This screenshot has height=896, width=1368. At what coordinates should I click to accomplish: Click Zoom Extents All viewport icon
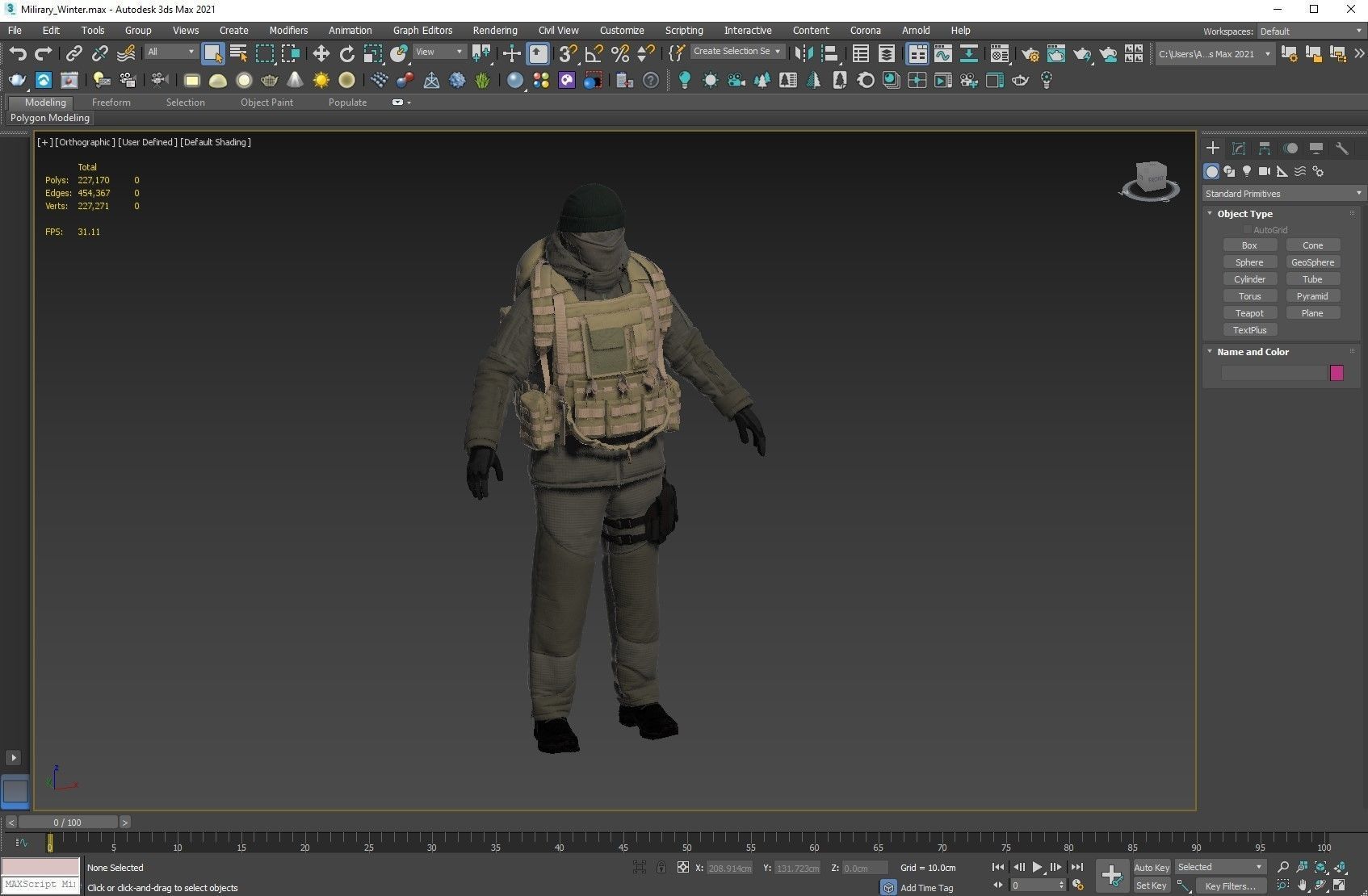(1340, 867)
